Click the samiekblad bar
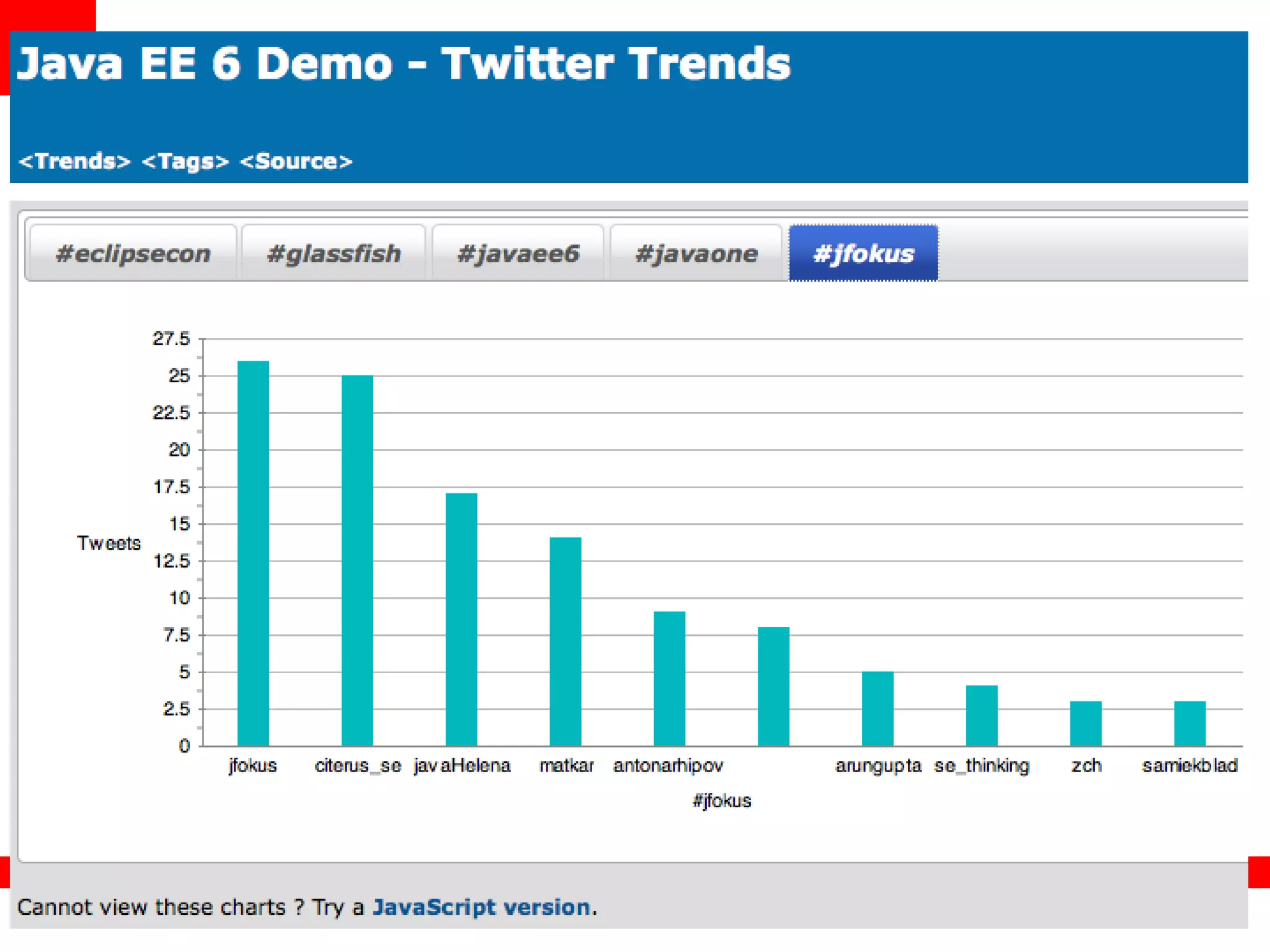1270x952 pixels. coord(1189,723)
